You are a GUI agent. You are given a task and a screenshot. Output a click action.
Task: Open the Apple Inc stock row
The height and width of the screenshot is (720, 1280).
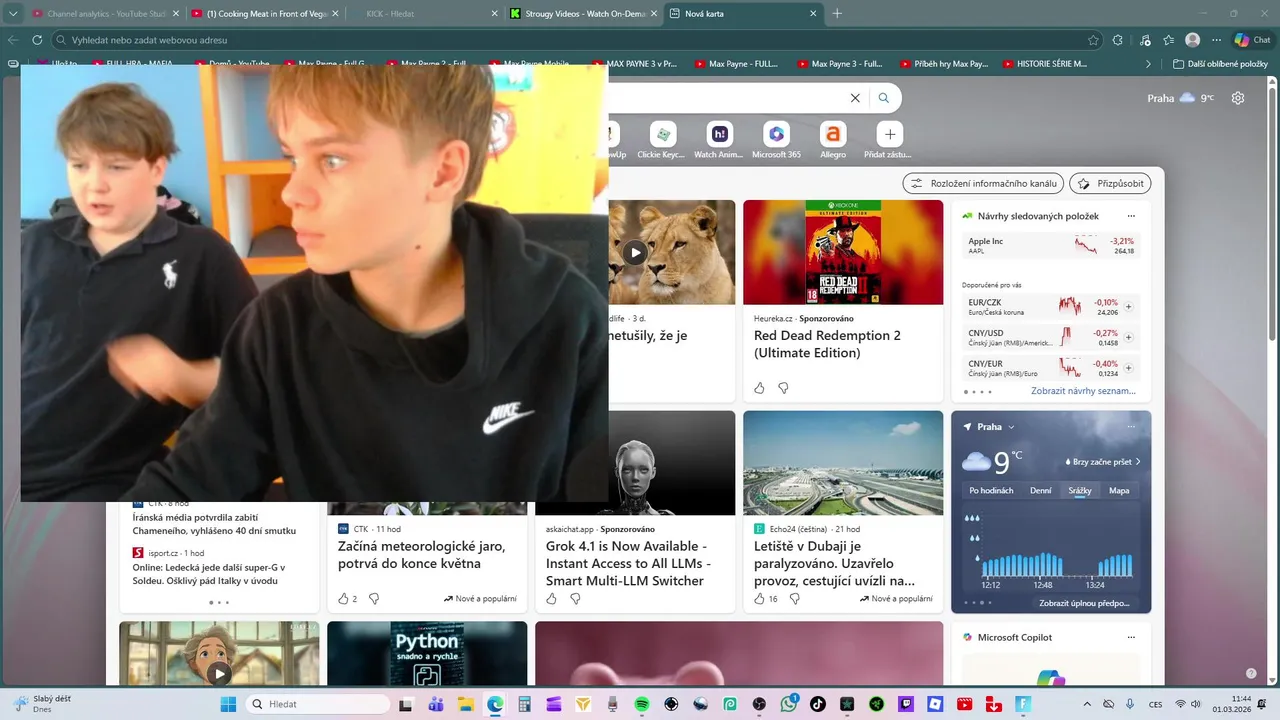click(1051, 245)
